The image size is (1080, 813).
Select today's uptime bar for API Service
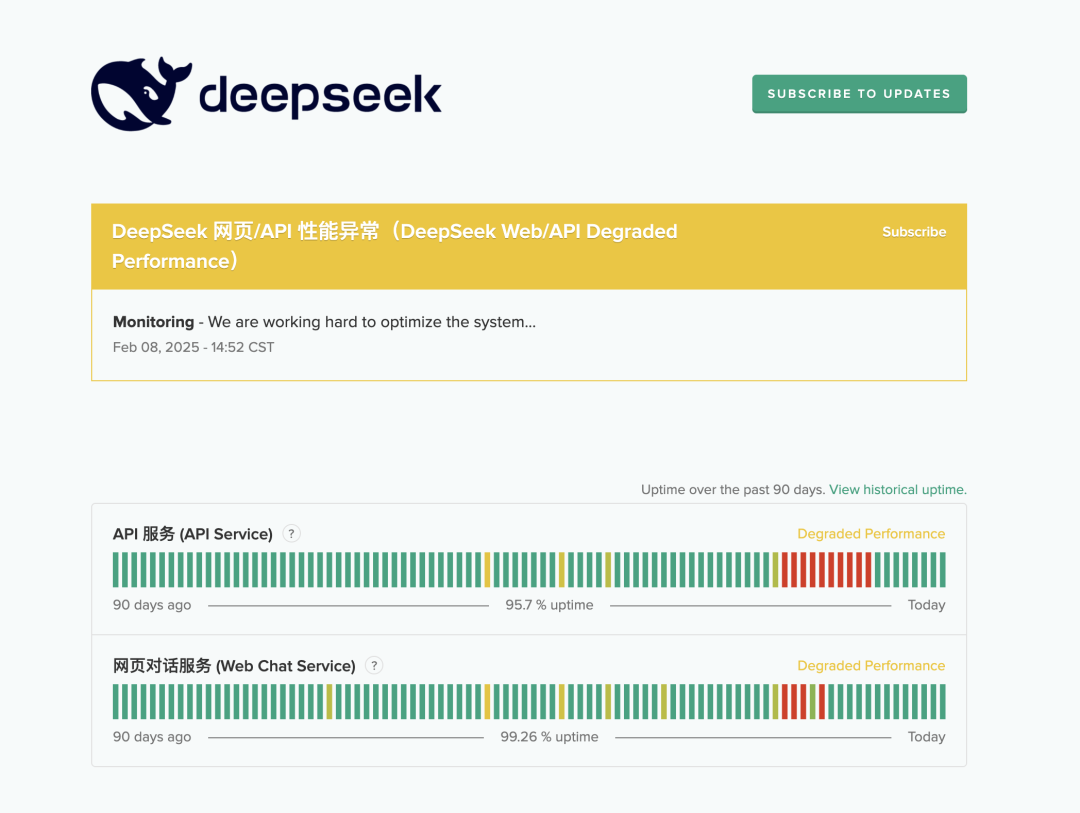coord(942,569)
